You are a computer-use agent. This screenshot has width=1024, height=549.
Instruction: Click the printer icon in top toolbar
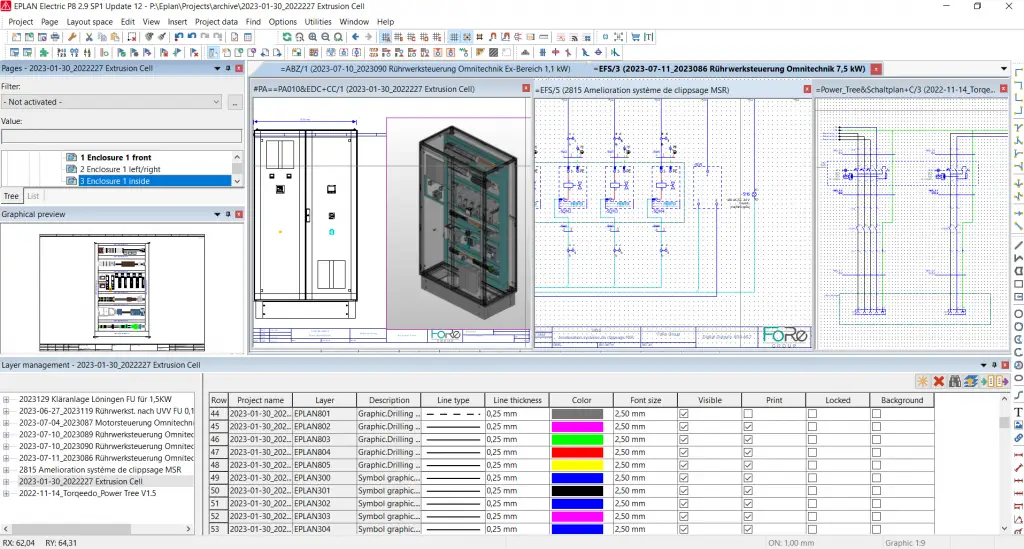[56, 37]
